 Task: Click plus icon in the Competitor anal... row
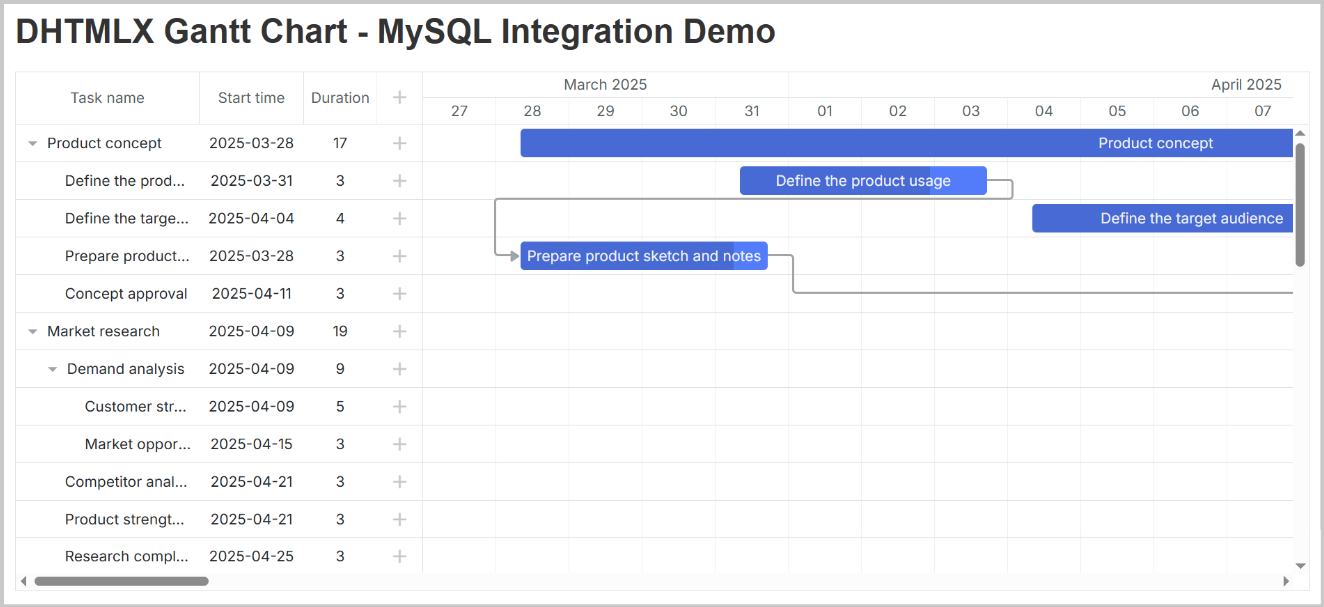(399, 482)
